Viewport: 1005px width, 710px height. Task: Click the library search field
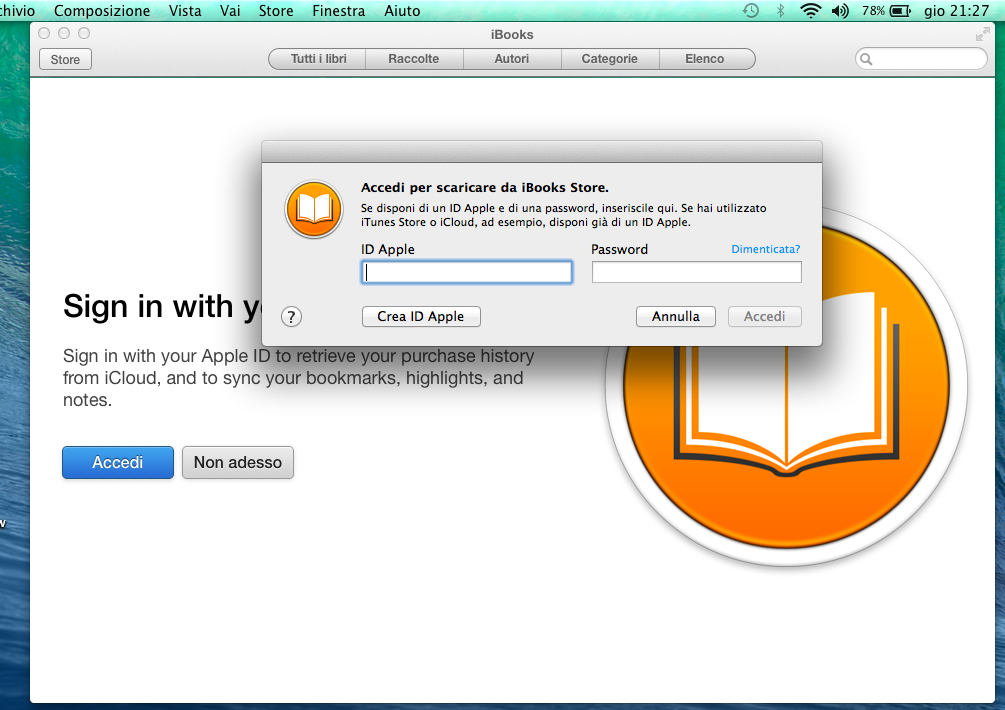pos(921,60)
